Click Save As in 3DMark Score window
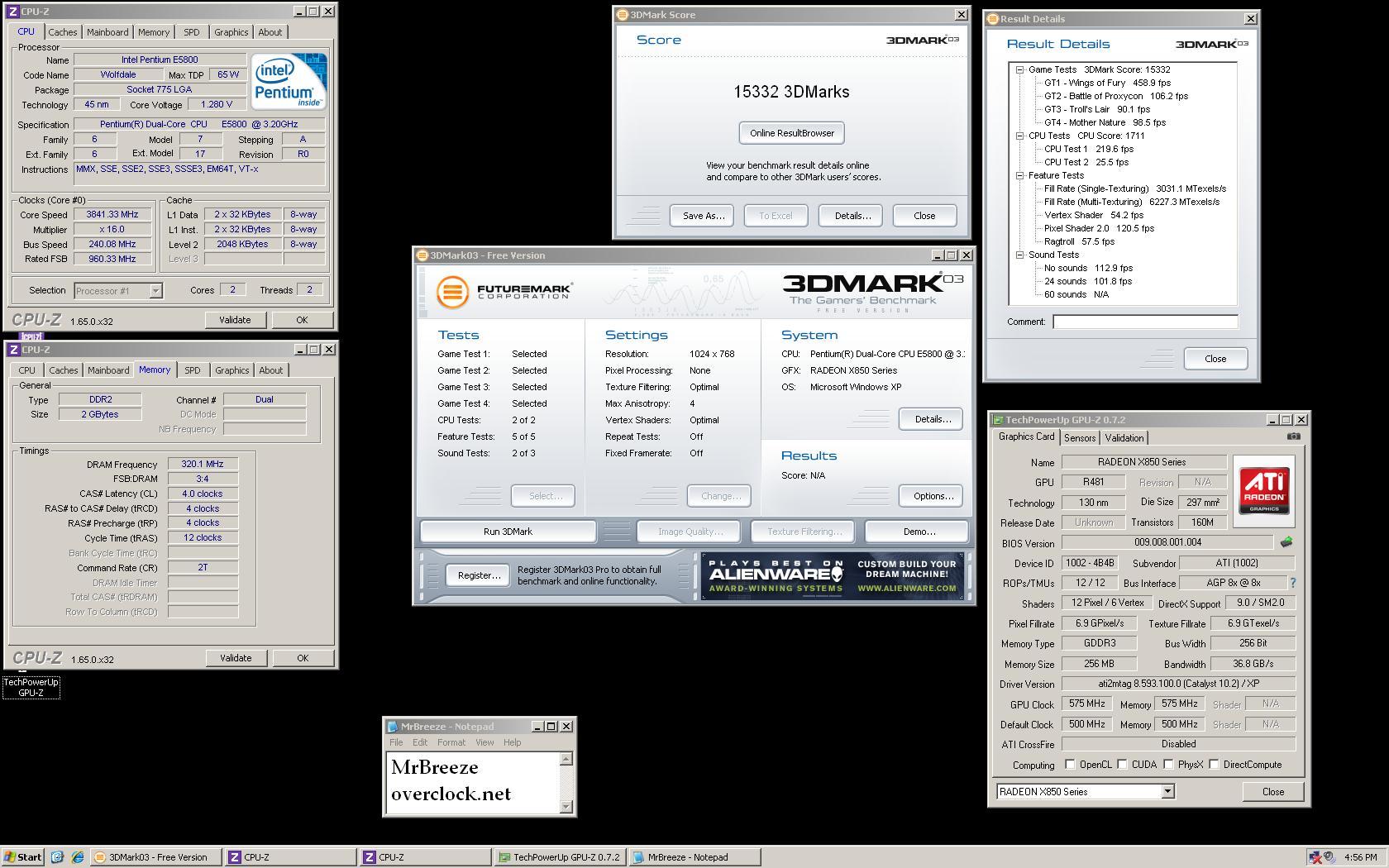Image resolution: width=1389 pixels, height=868 pixels. [704, 216]
